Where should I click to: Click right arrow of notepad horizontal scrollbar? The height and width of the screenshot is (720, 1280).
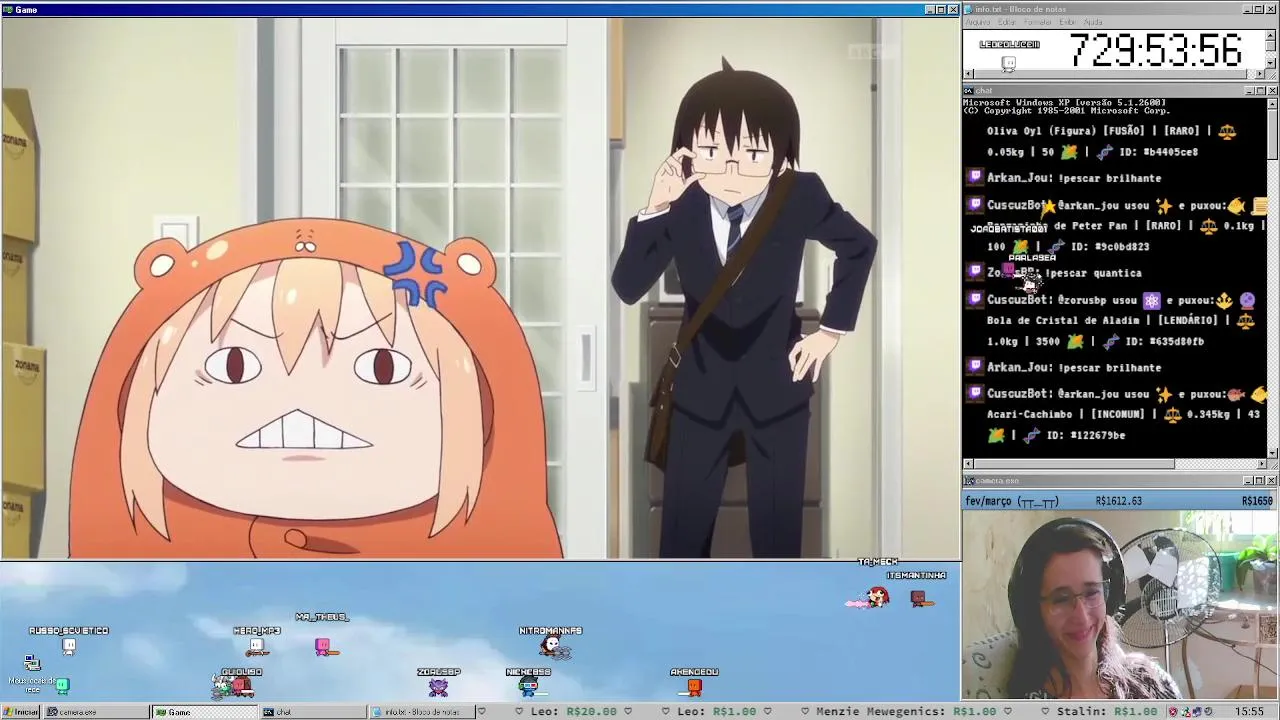coord(1261,74)
